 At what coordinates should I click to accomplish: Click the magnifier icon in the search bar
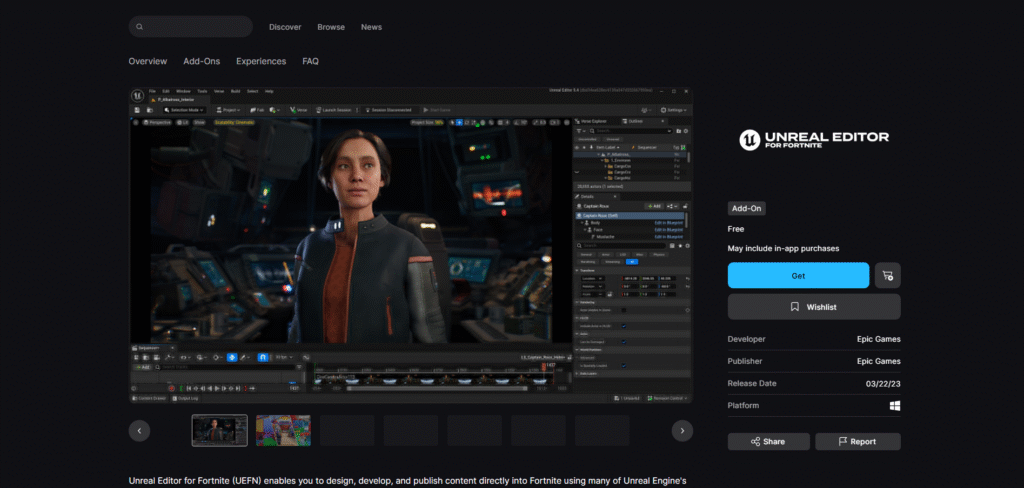[x=139, y=27]
